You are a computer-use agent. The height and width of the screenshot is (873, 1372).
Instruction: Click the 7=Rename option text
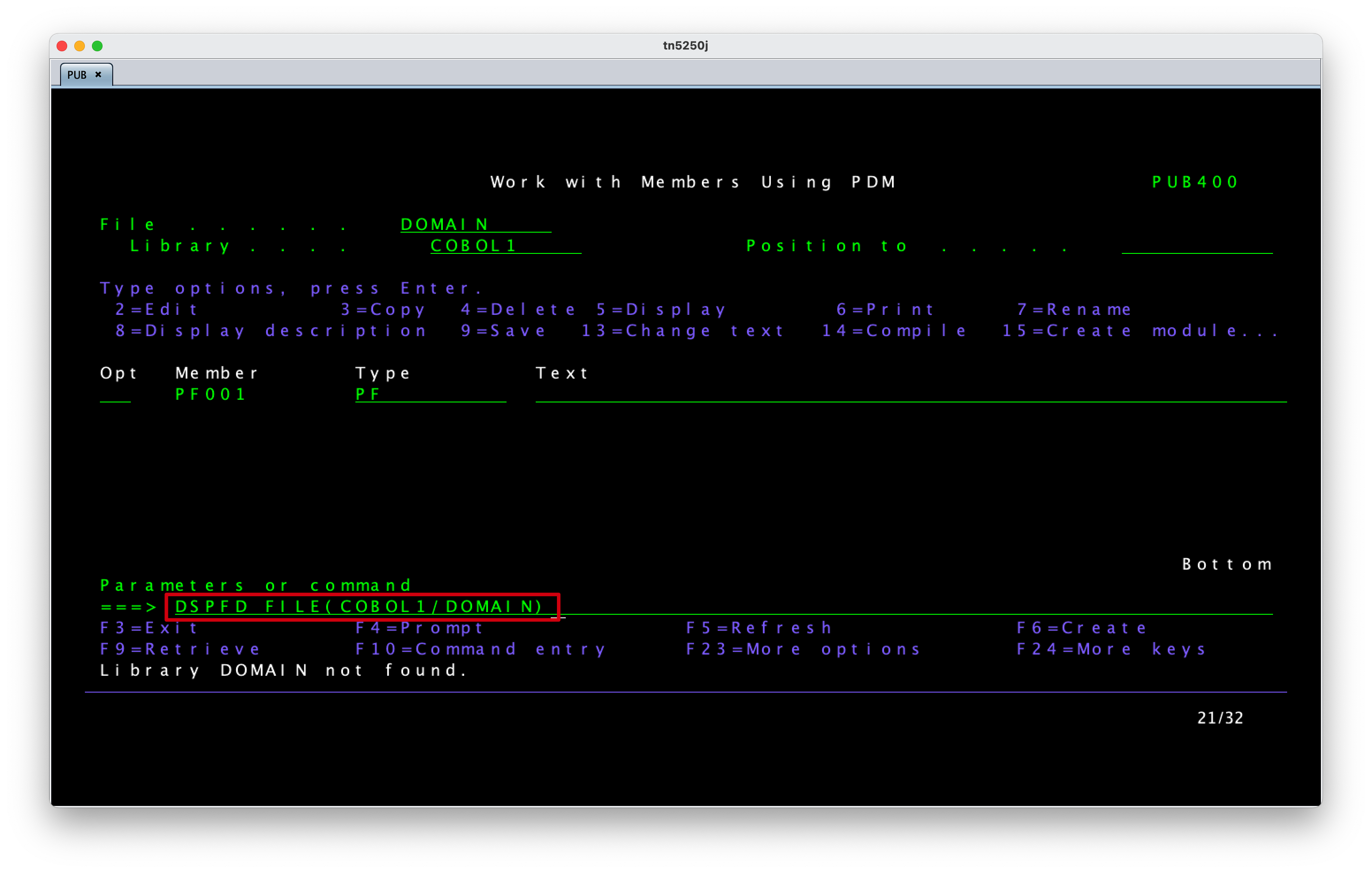[1074, 309]
